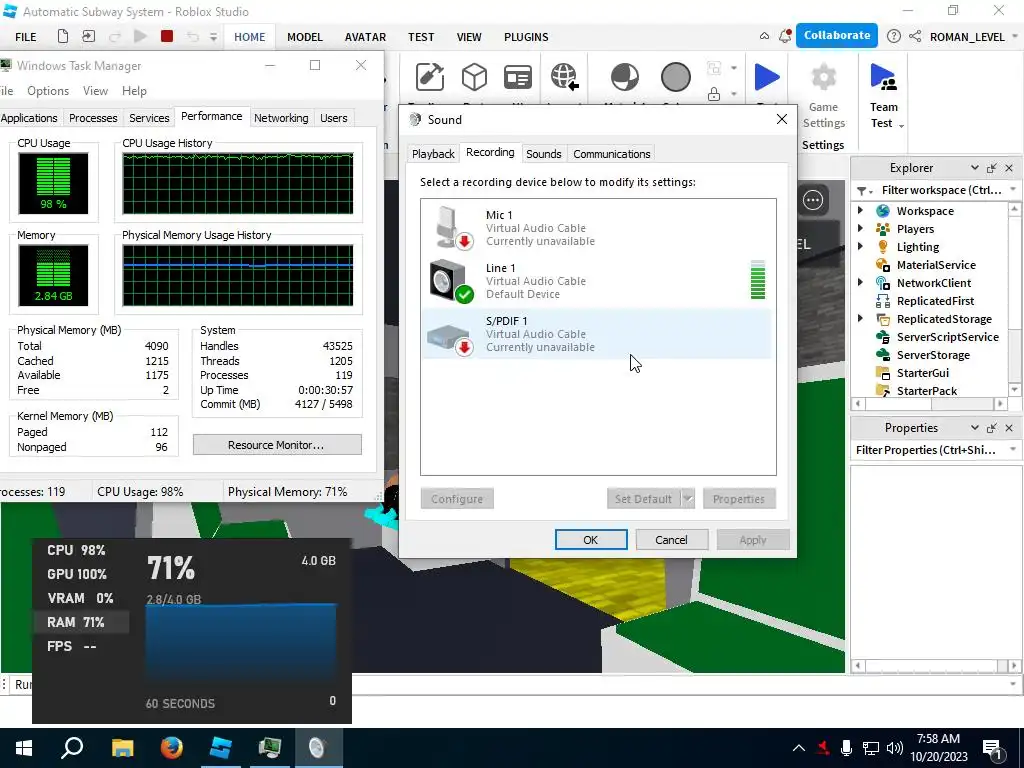The width and height of the screenshot is (1024, 768).
Task: Click the Import 3D globe icon
Action: click(564, 77)
